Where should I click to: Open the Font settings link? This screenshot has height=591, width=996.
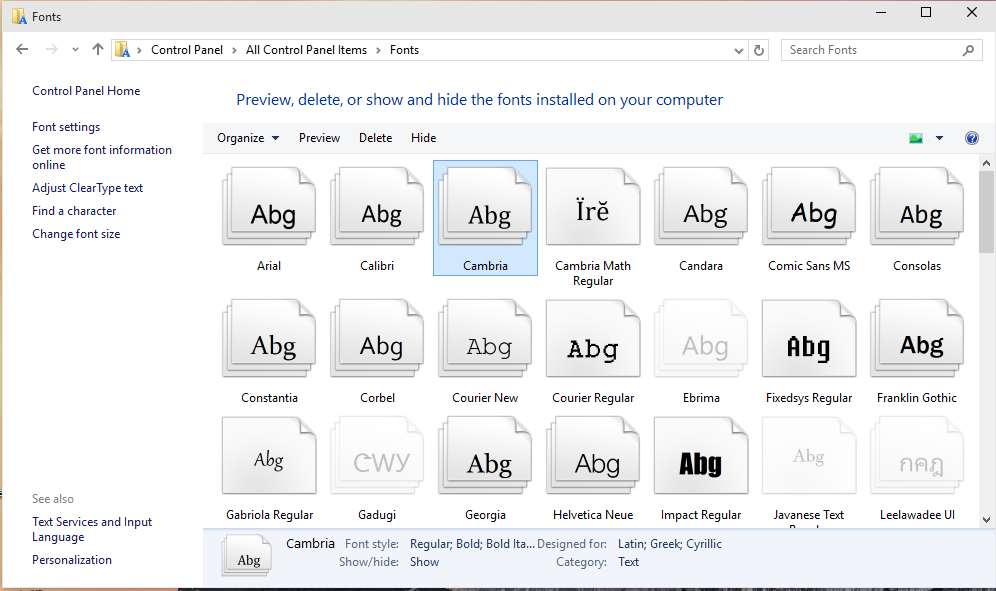66,127
